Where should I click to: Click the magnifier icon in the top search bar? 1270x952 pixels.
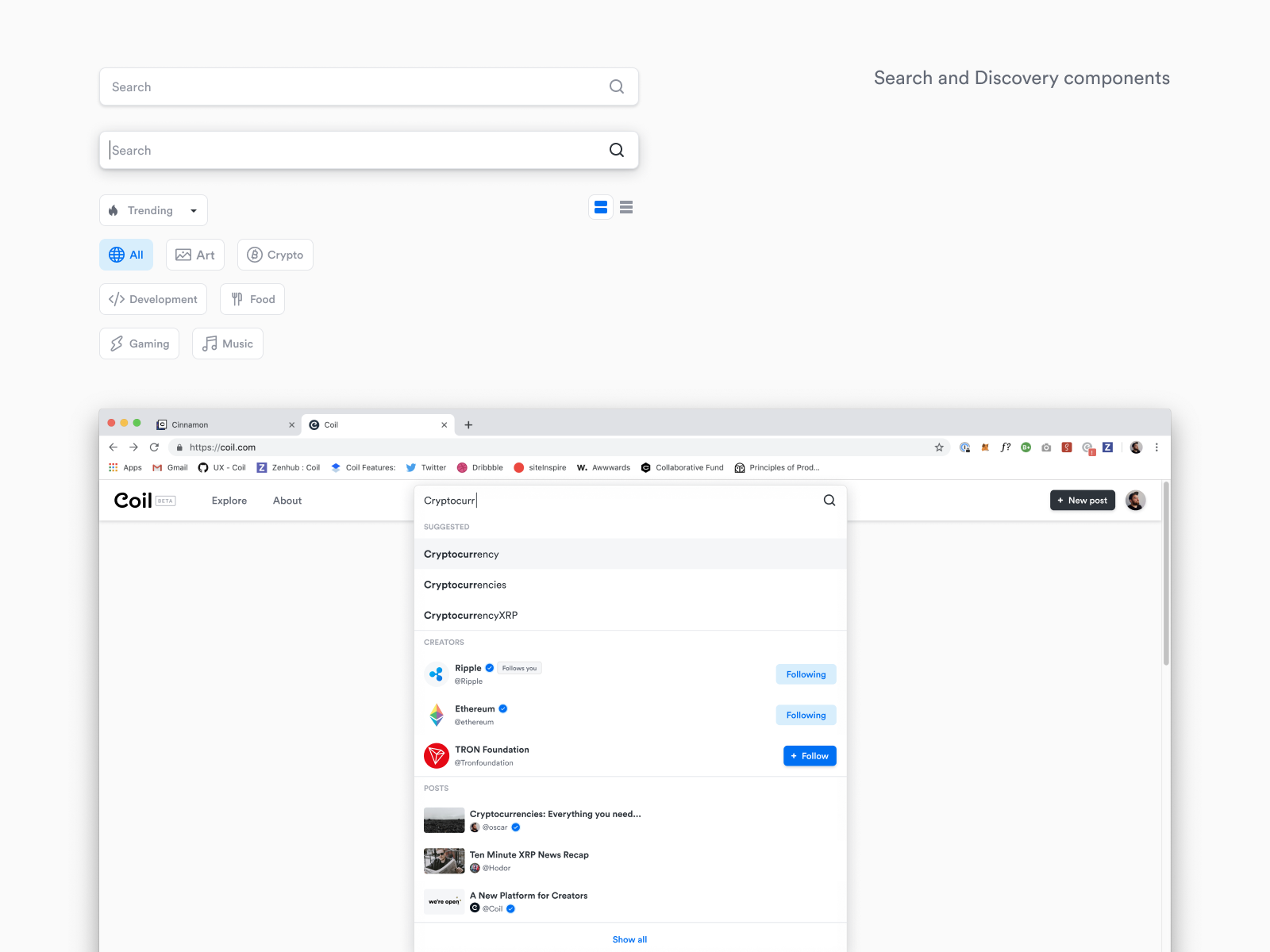coord(617,86)
